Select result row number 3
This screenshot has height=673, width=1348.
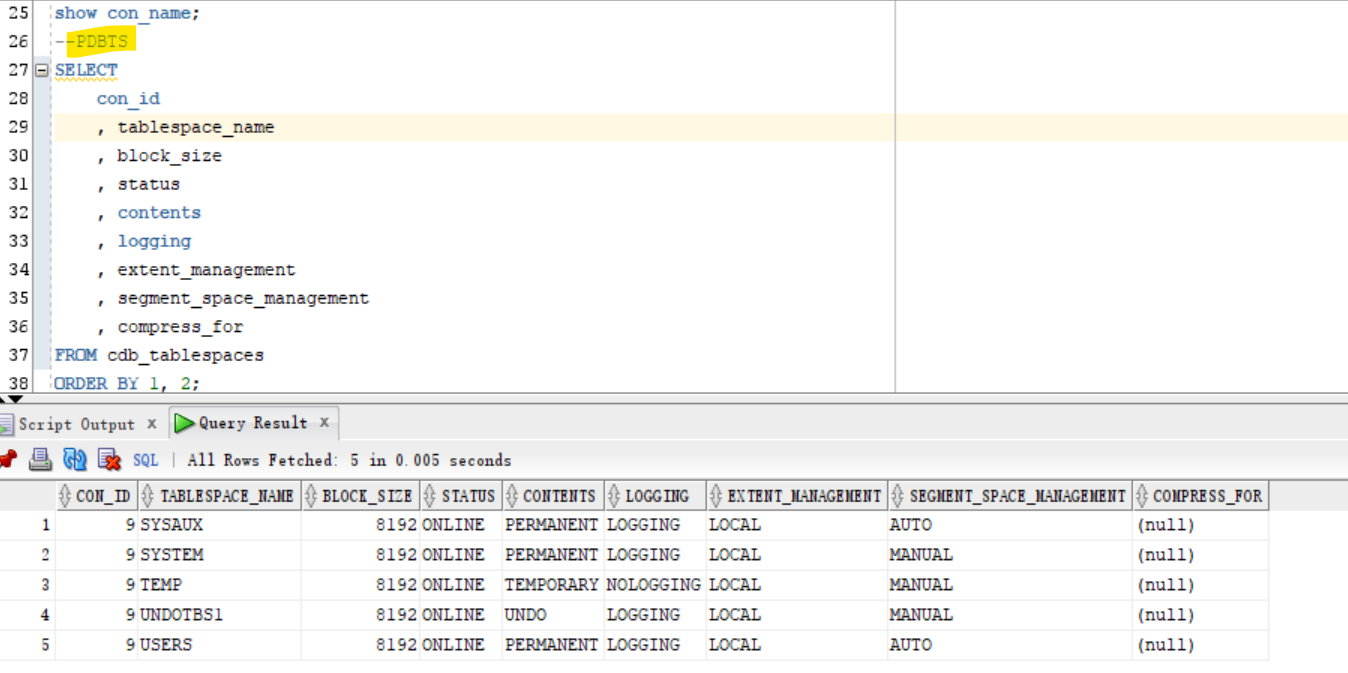(x=27, y=585)
